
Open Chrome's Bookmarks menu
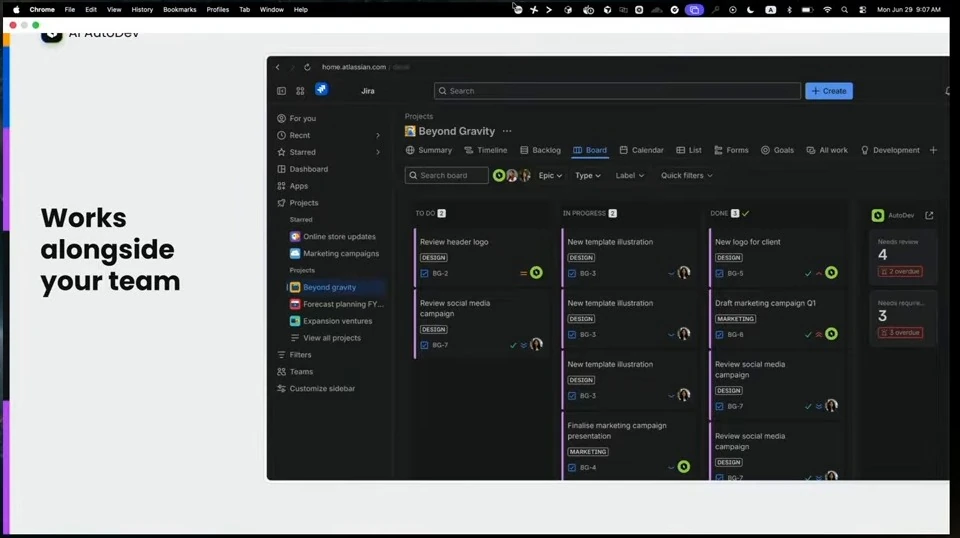click(x=179, y=10)
